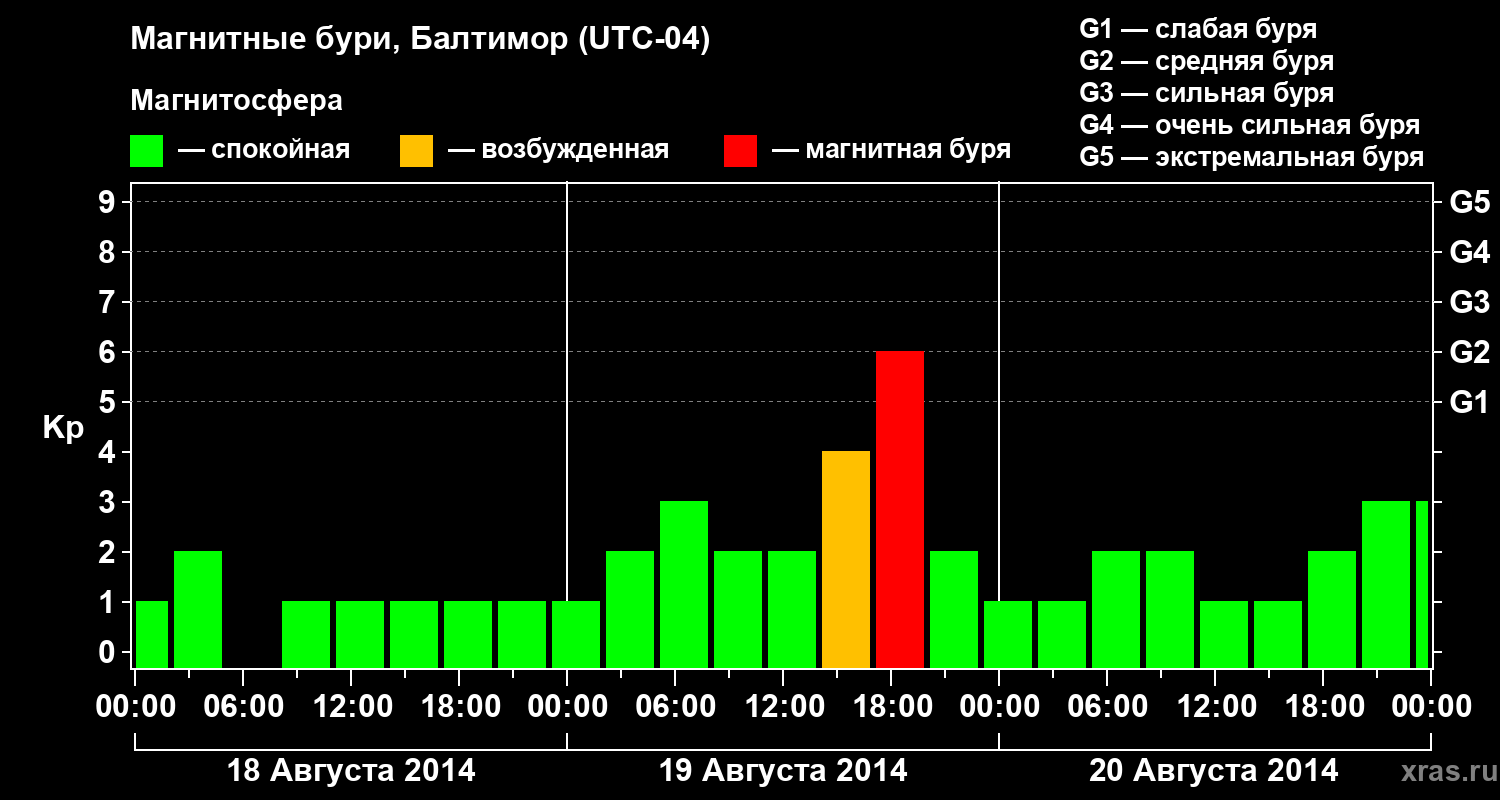Click the 'G3 — сильная буря' legend line
1500x800 pixels.
(x=1207, y=93)
